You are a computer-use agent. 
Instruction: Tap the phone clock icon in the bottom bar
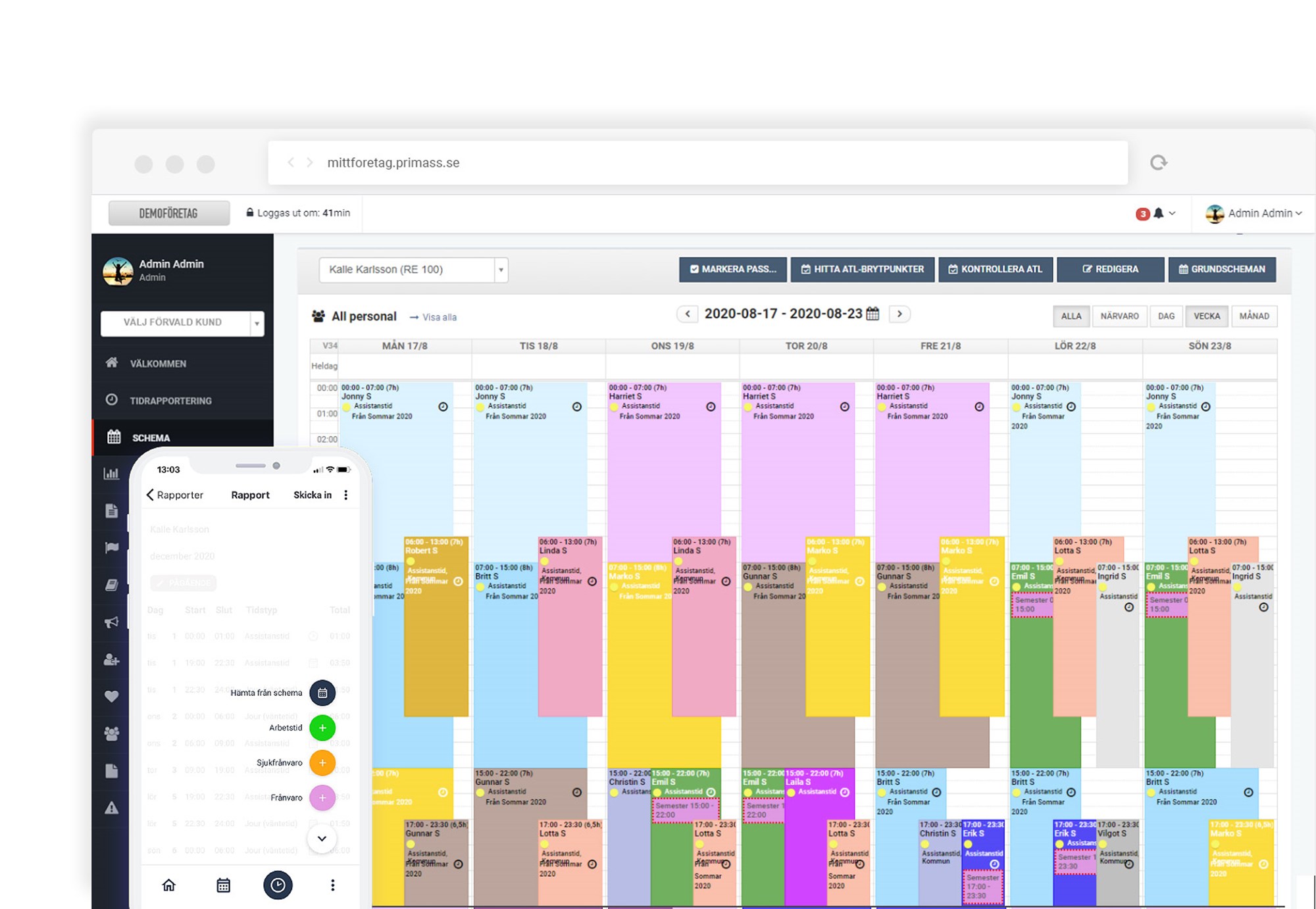278,885
